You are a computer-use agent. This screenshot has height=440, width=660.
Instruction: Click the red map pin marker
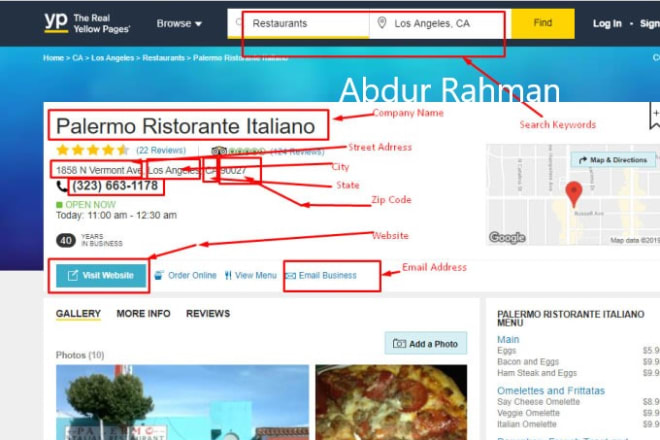click(573, 194)
